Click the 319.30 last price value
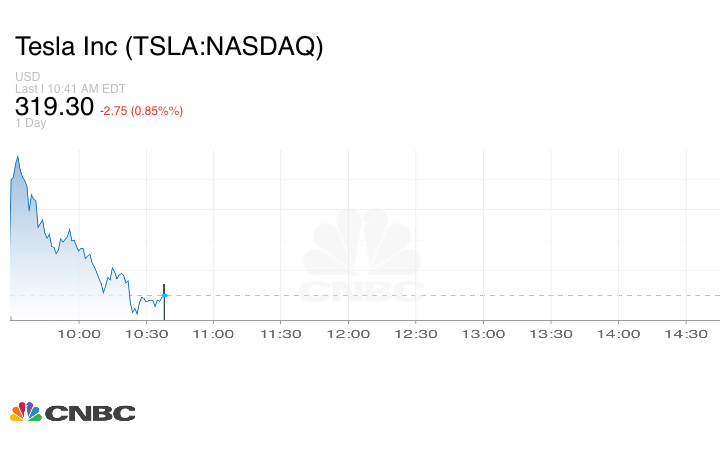The image size is (720, 450). click(54, 107)
